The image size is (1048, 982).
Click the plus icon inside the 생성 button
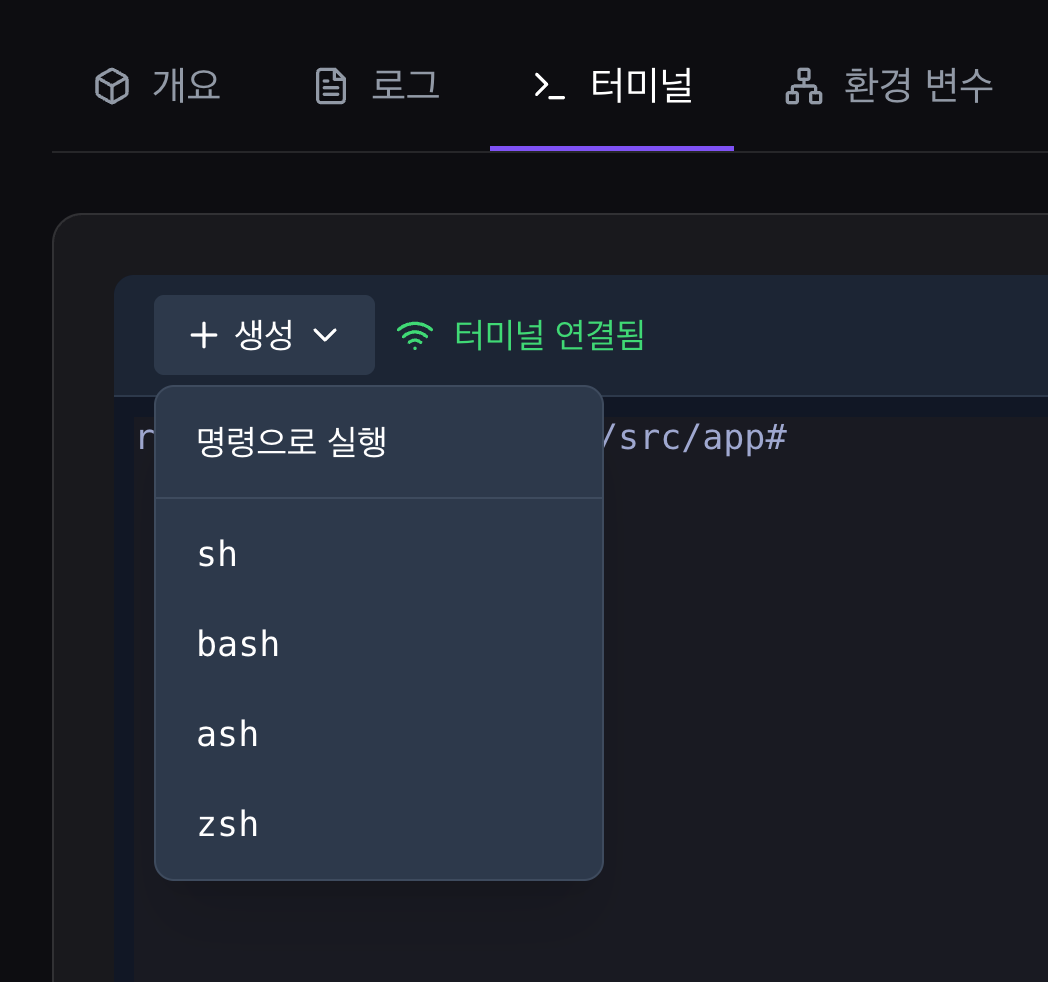[203, 336]
